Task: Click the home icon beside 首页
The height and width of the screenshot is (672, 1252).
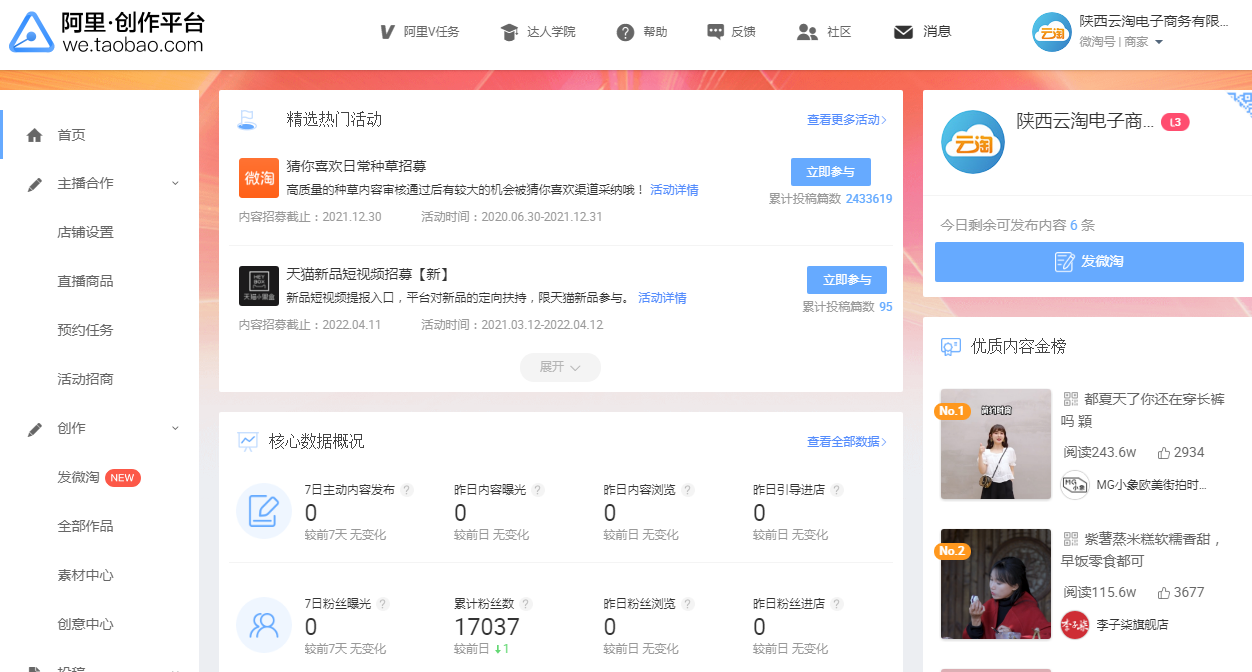Action: coord(35,135)
